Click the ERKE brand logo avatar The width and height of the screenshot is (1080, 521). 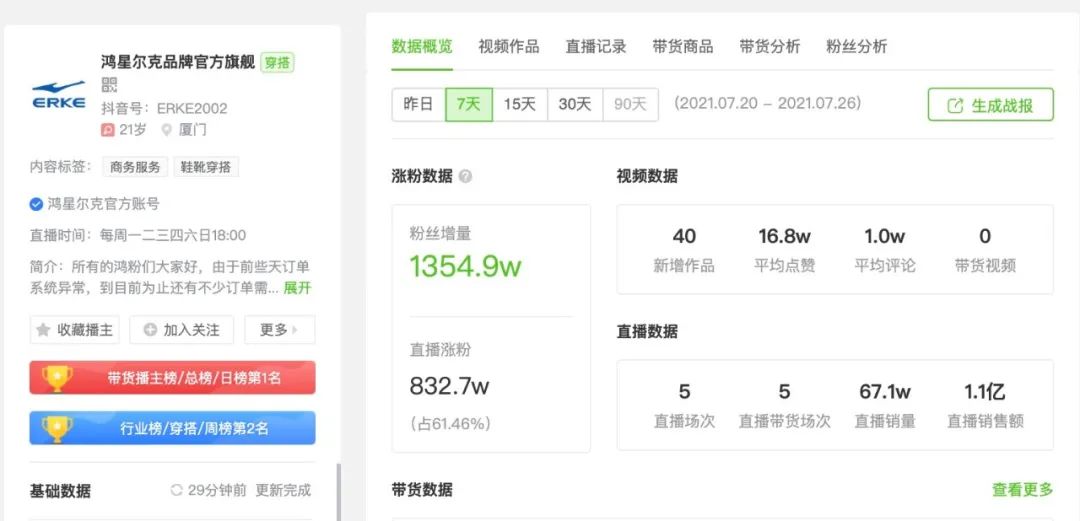(59, 96)
